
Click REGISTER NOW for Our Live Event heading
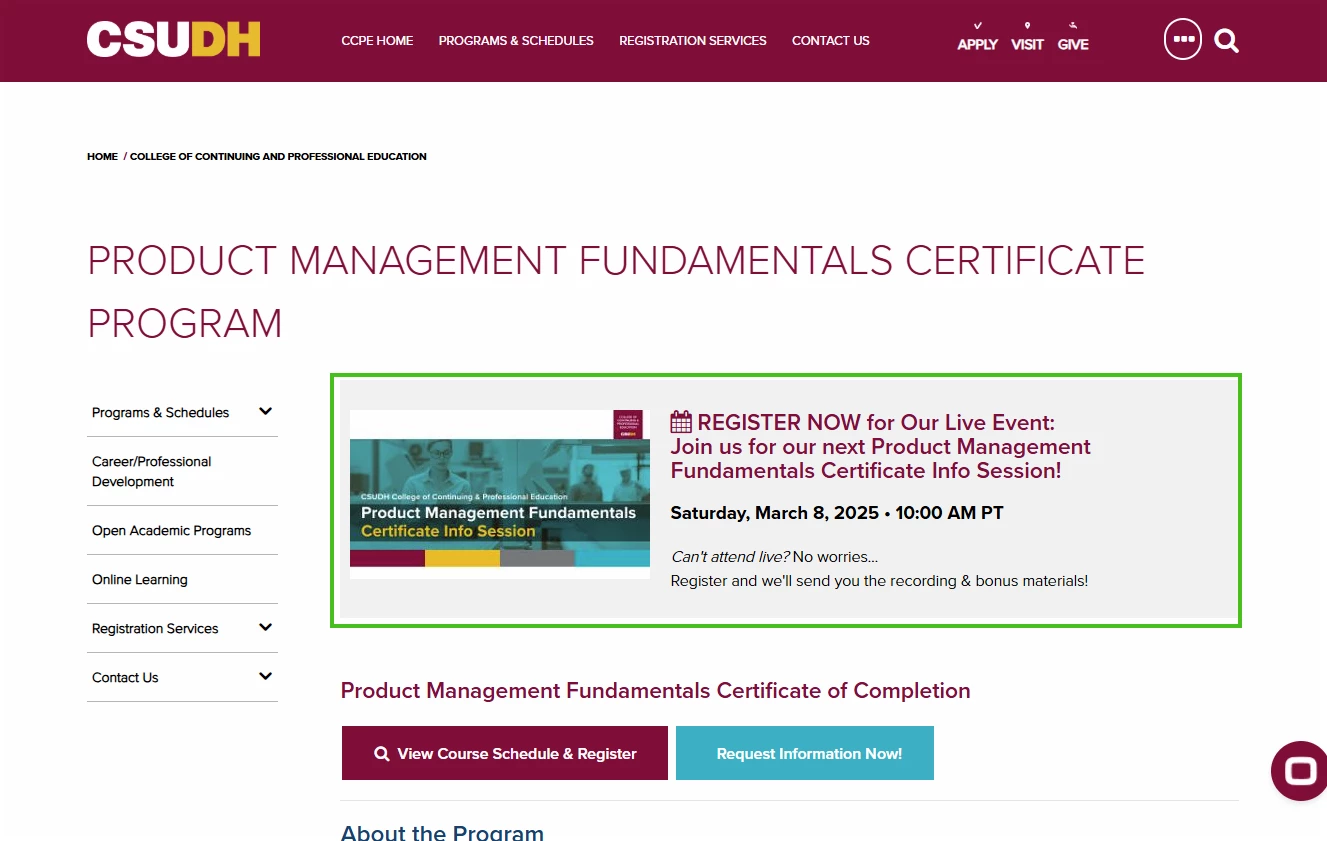pos(876,422)
